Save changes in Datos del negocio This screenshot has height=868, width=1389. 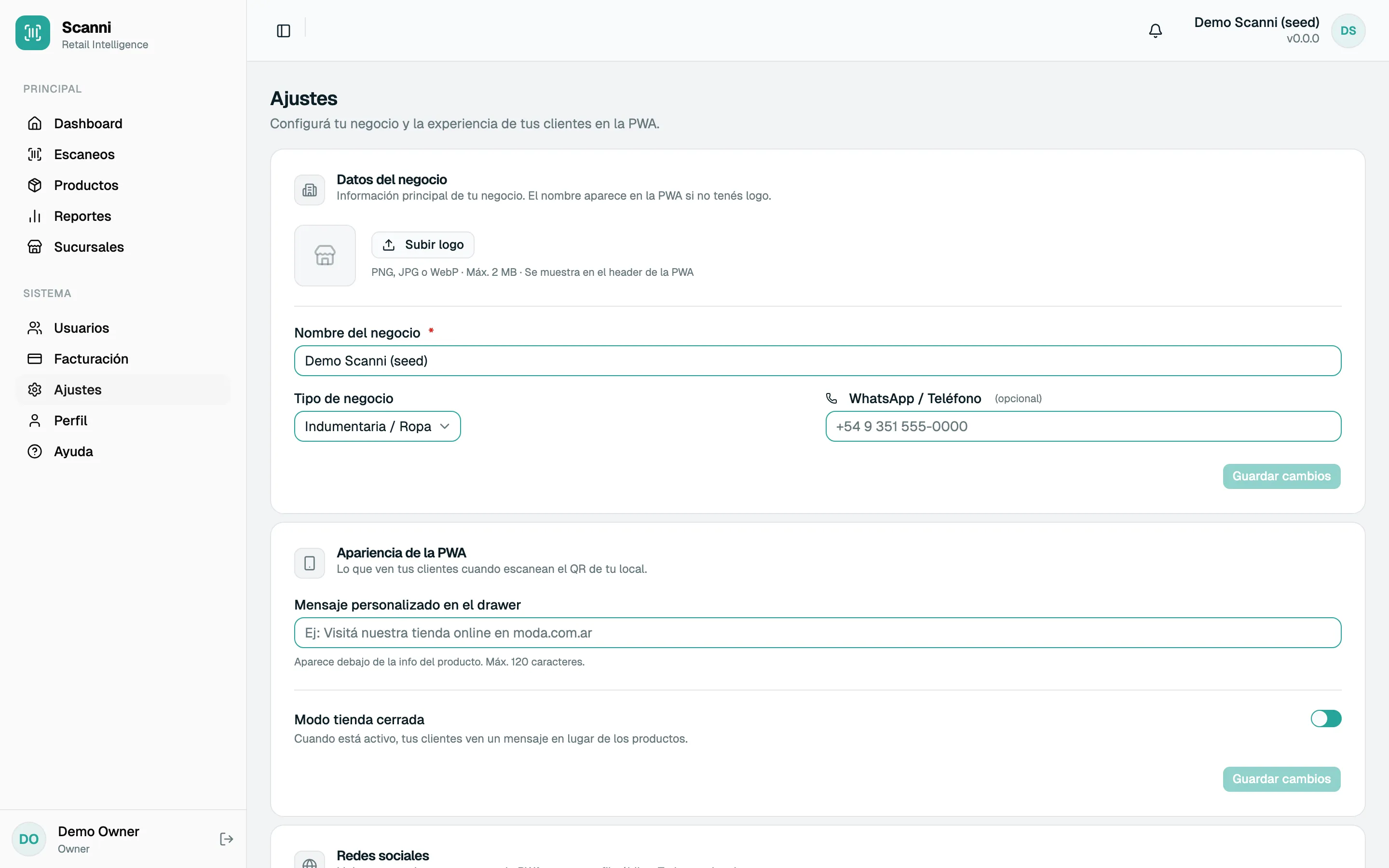point(1281,476)
